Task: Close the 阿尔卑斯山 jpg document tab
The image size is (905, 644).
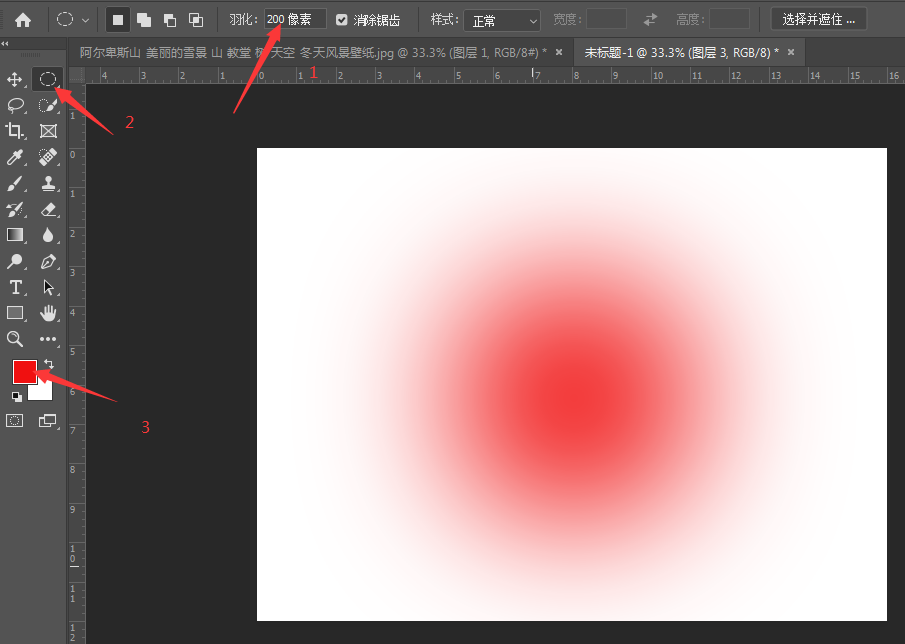Action: pyautogui.click(x=559, y=53)
